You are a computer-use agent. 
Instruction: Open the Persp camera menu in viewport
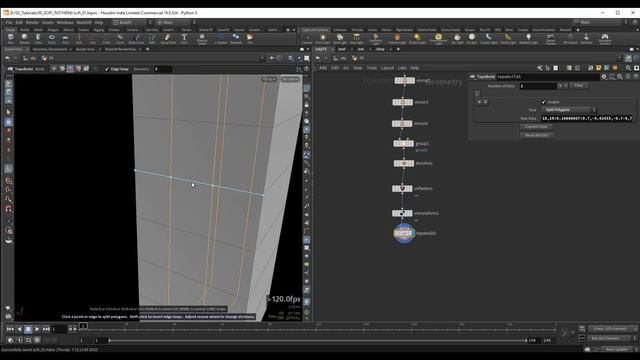[269, 79]
